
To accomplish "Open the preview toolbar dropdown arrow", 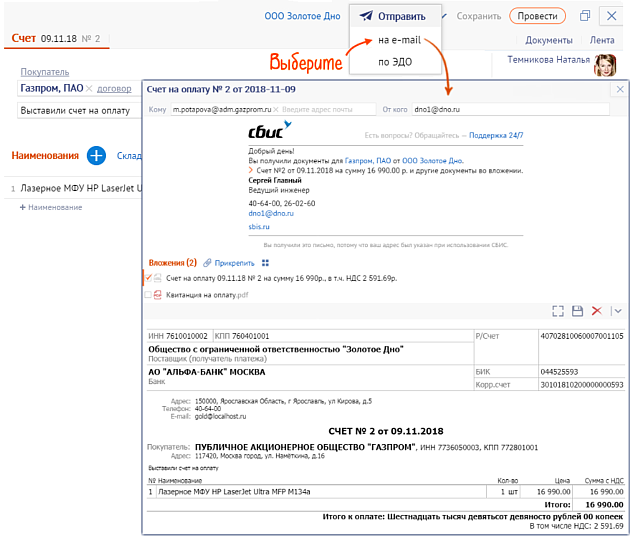I will [x=618, y=311].
